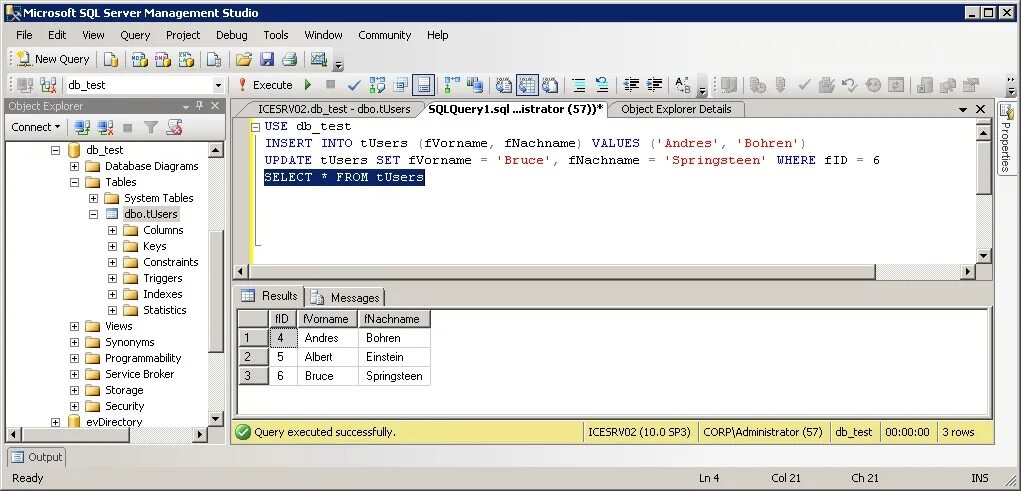1021x491 pixels.
Task: Click the fNachname column header
Action: point(394,319)
